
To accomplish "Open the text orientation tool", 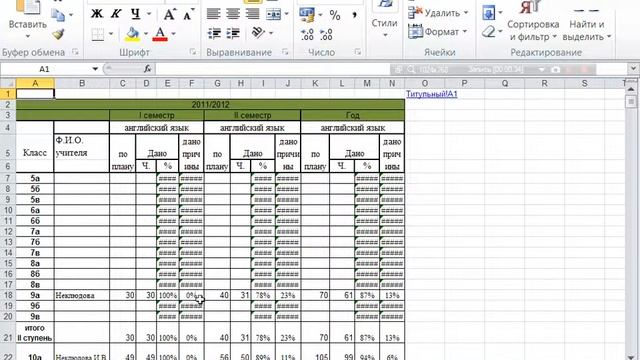I will (x=258, y=33).
